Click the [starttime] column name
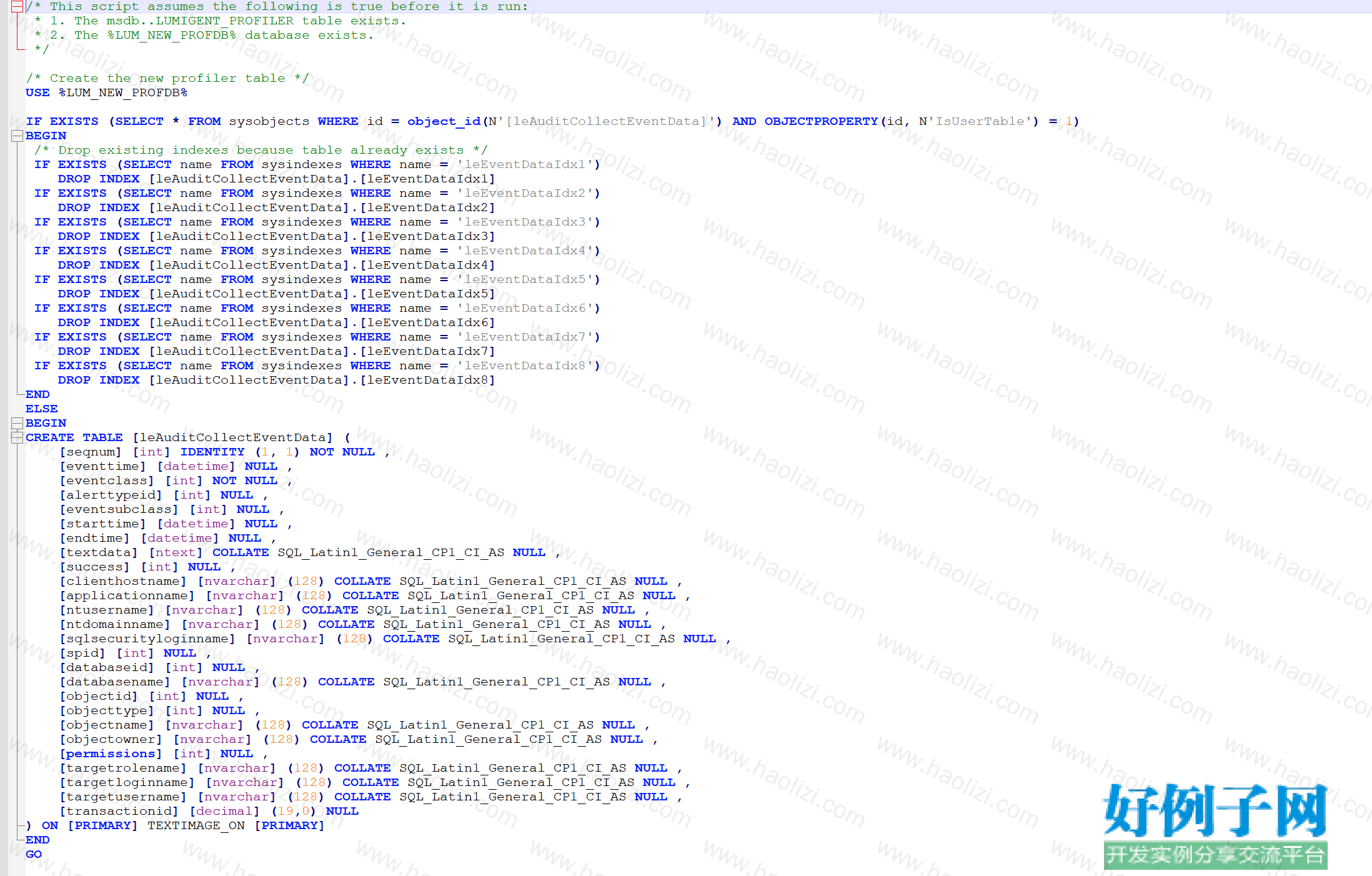 pyautogui.click(x=103, y=524)
